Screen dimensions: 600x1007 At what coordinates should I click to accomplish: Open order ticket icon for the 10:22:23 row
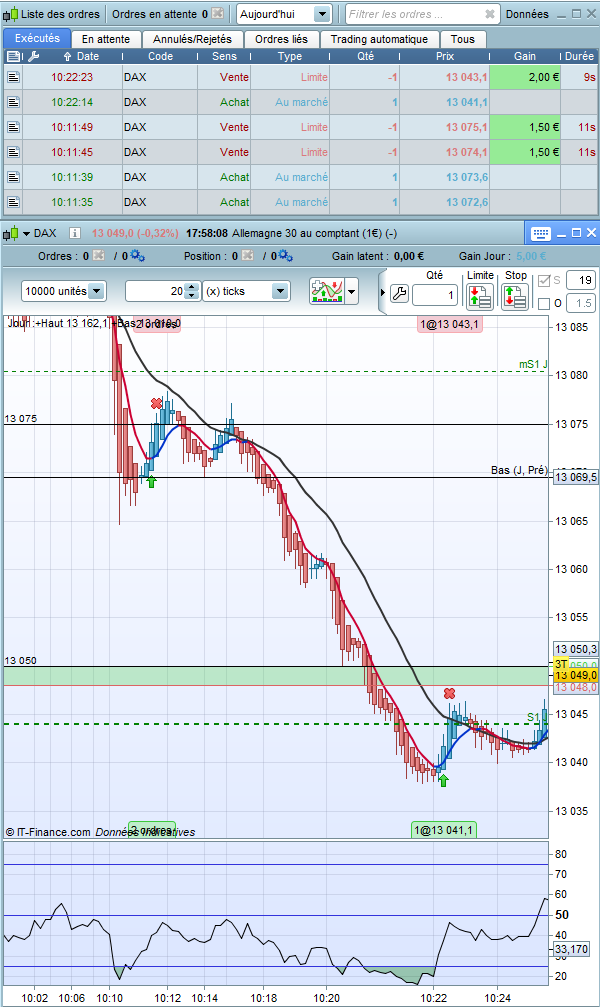coord(13,77)
